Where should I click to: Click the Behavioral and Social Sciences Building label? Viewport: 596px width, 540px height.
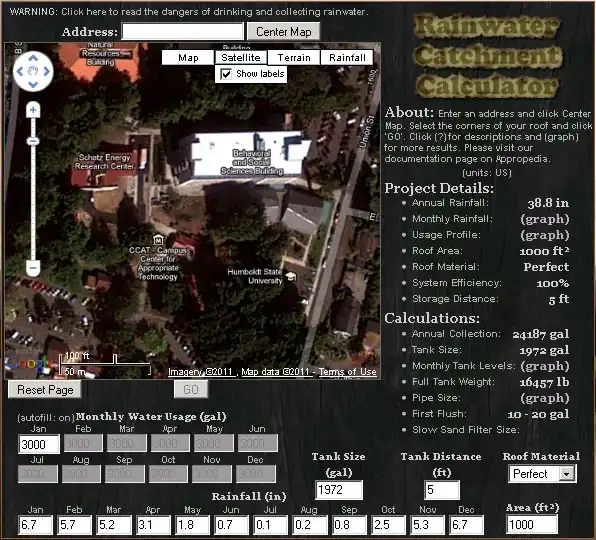click(252, 162)
